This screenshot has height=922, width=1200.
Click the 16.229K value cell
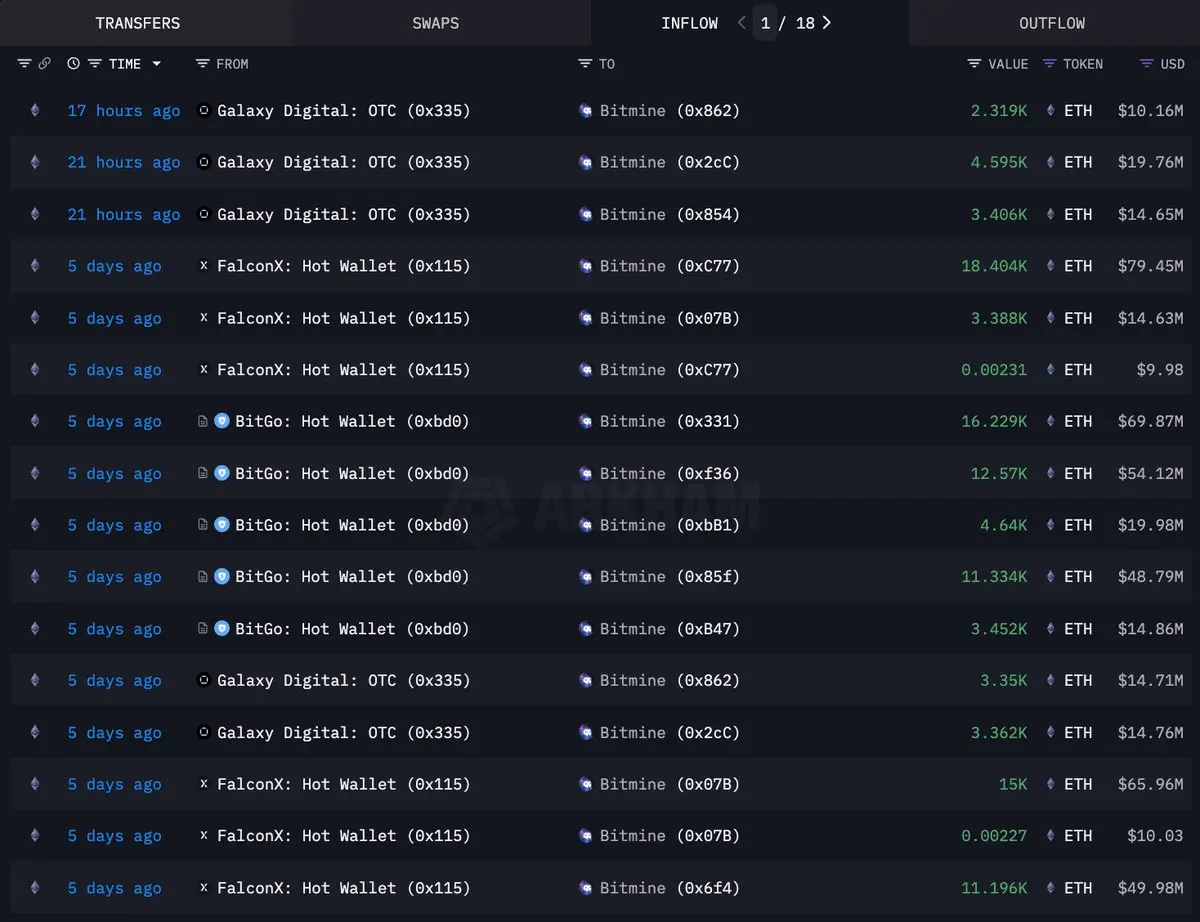click(x=994, y=421)
